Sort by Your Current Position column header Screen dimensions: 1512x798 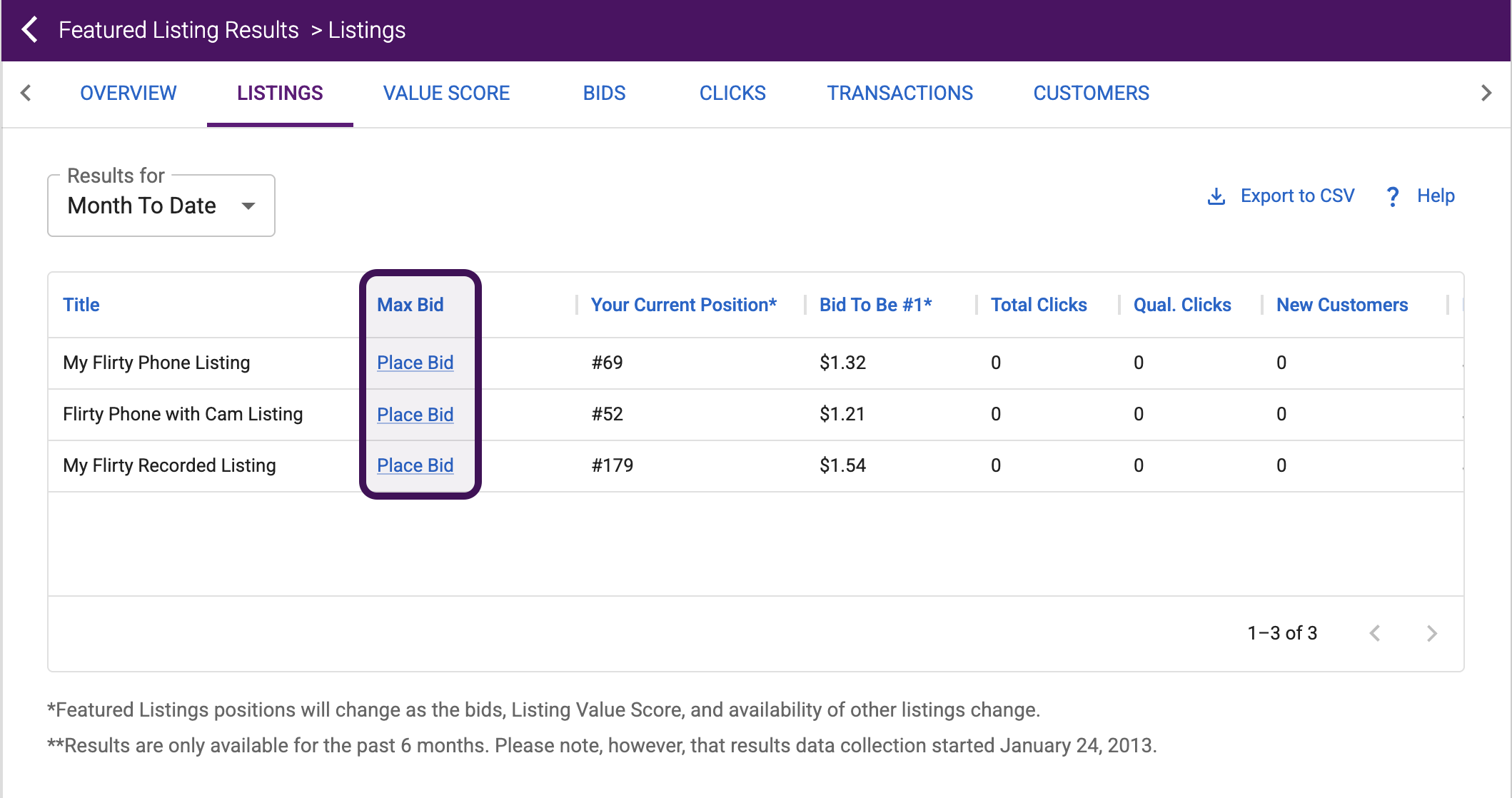[x=684, y=305]
